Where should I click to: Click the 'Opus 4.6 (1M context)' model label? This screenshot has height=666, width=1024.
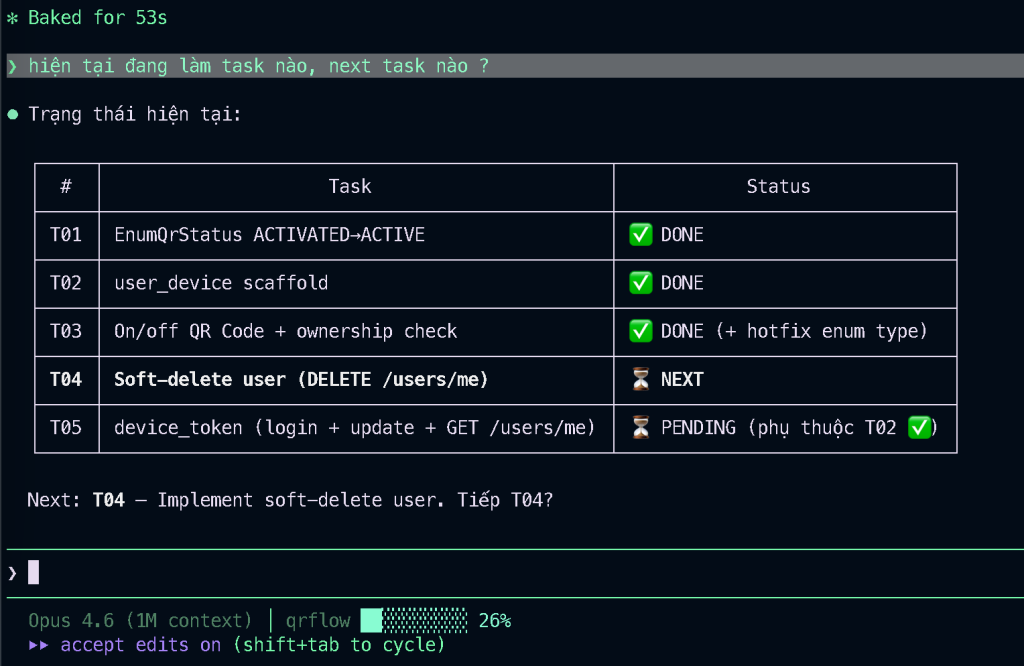[x=140, y=621]
